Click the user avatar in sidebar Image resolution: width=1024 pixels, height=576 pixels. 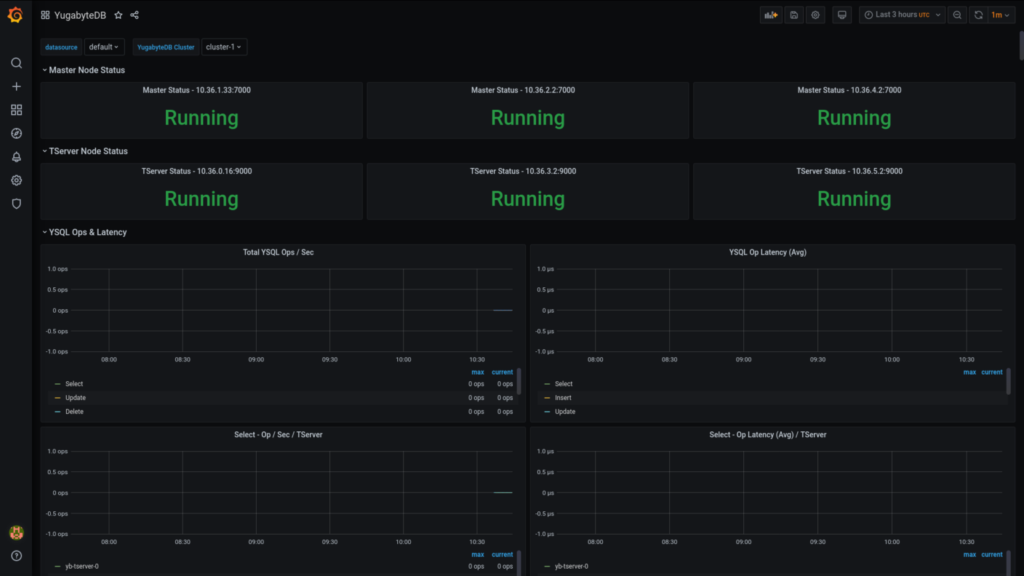[16, 533]
